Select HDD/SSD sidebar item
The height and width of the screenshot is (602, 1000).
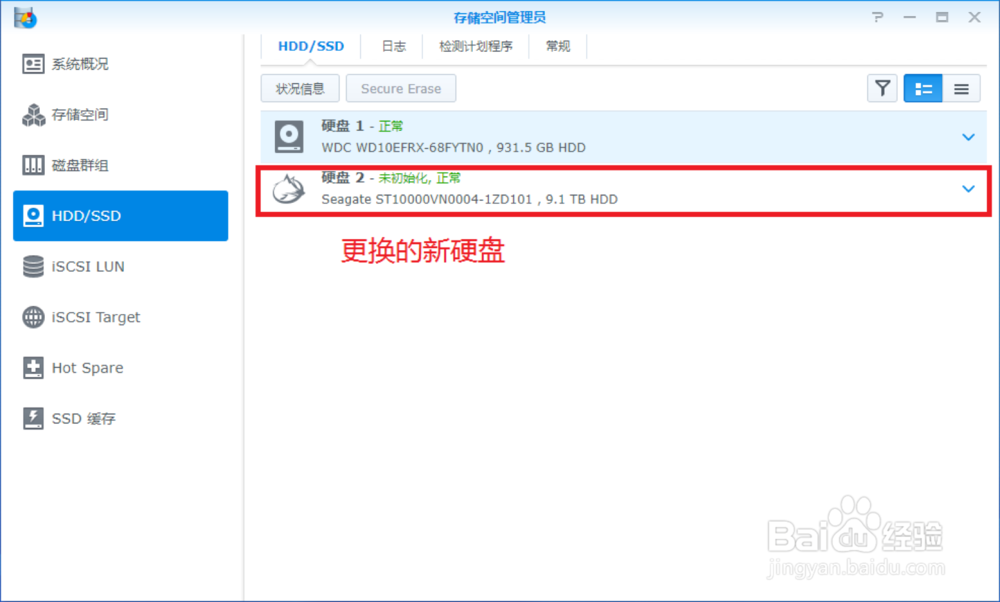[121, 216]
